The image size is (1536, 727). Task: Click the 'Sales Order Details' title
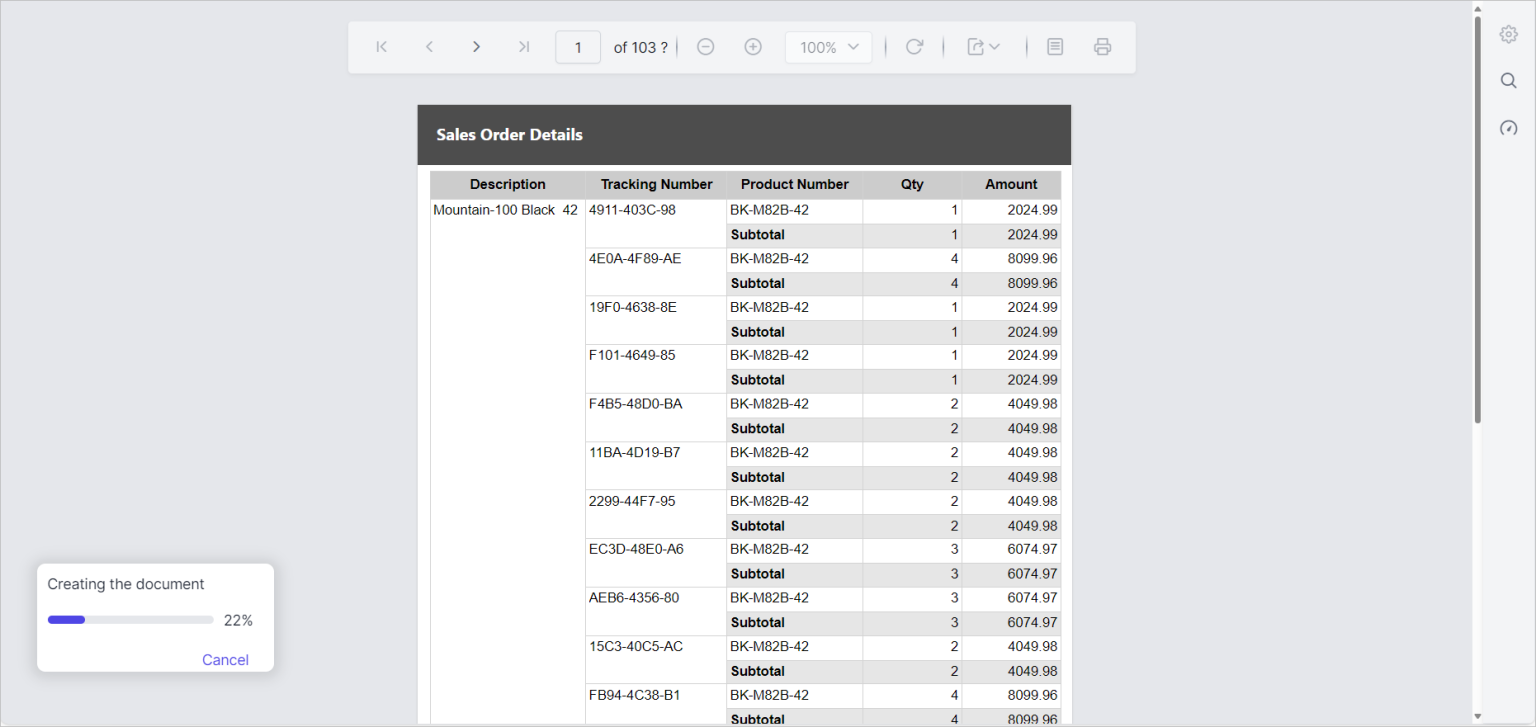tap(509, 135)
